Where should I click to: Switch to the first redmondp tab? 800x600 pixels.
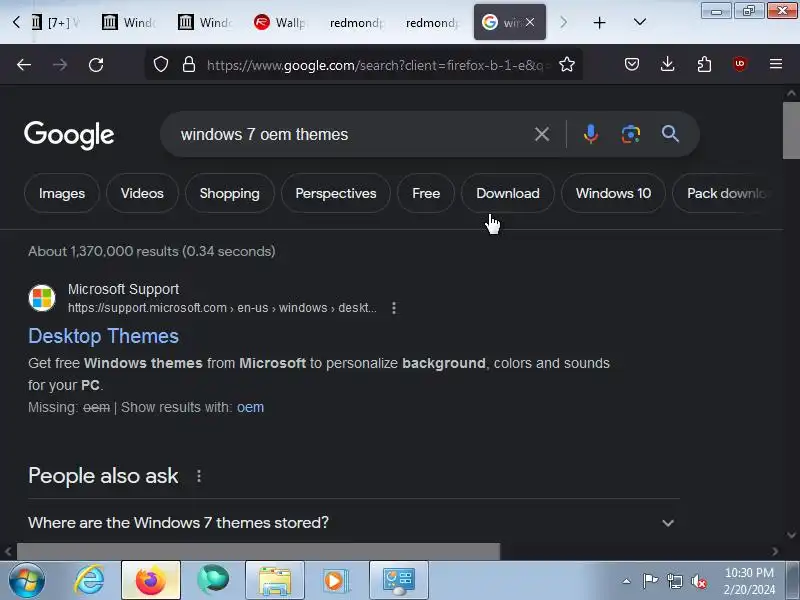(356, 22)
